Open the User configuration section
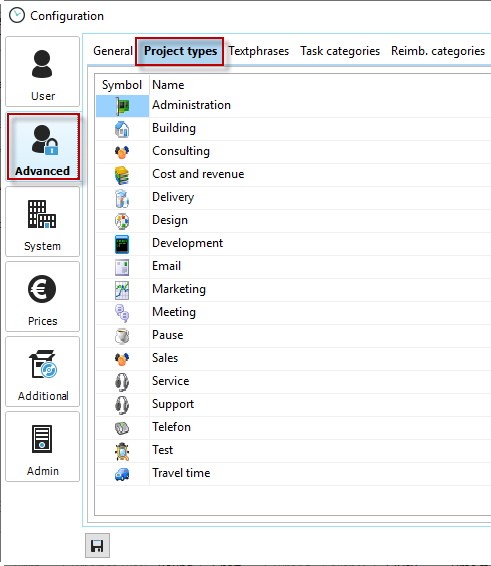This screenshot has height=566, width=491. (43, 71)
